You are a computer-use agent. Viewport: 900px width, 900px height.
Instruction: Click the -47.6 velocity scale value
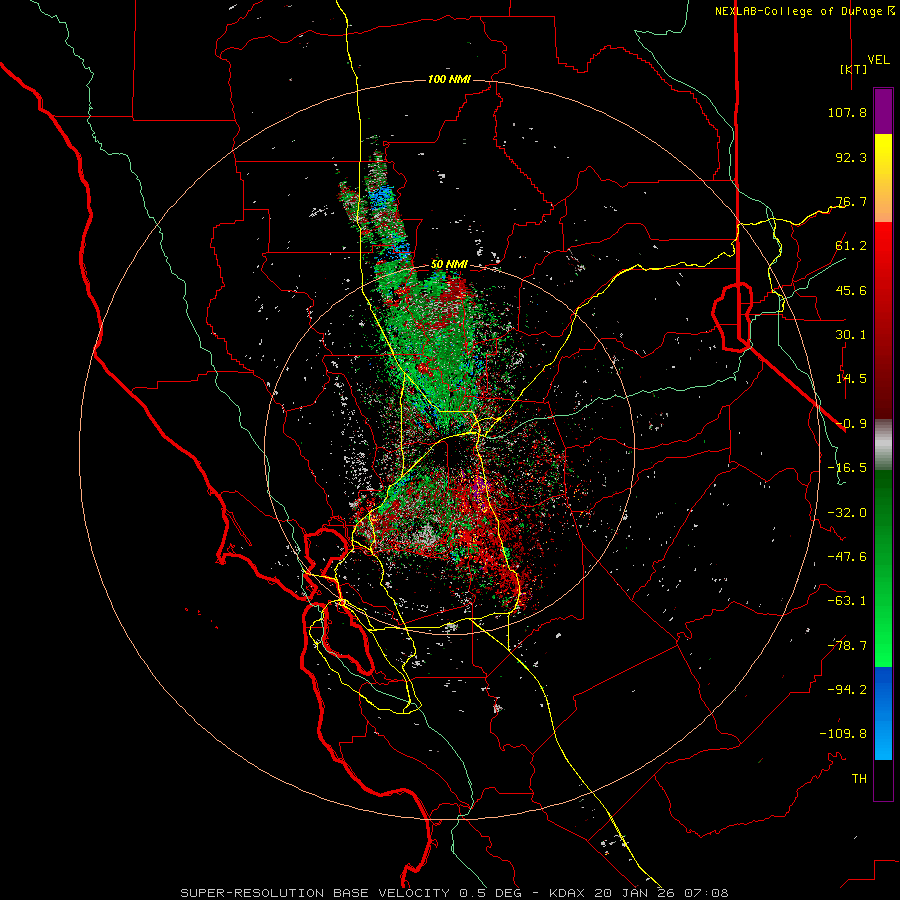(x=847, y=557)
